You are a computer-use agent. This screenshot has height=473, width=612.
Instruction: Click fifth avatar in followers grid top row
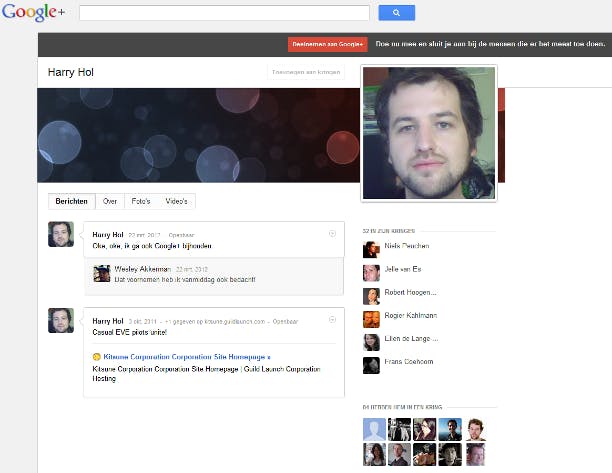tap(475, 429)
